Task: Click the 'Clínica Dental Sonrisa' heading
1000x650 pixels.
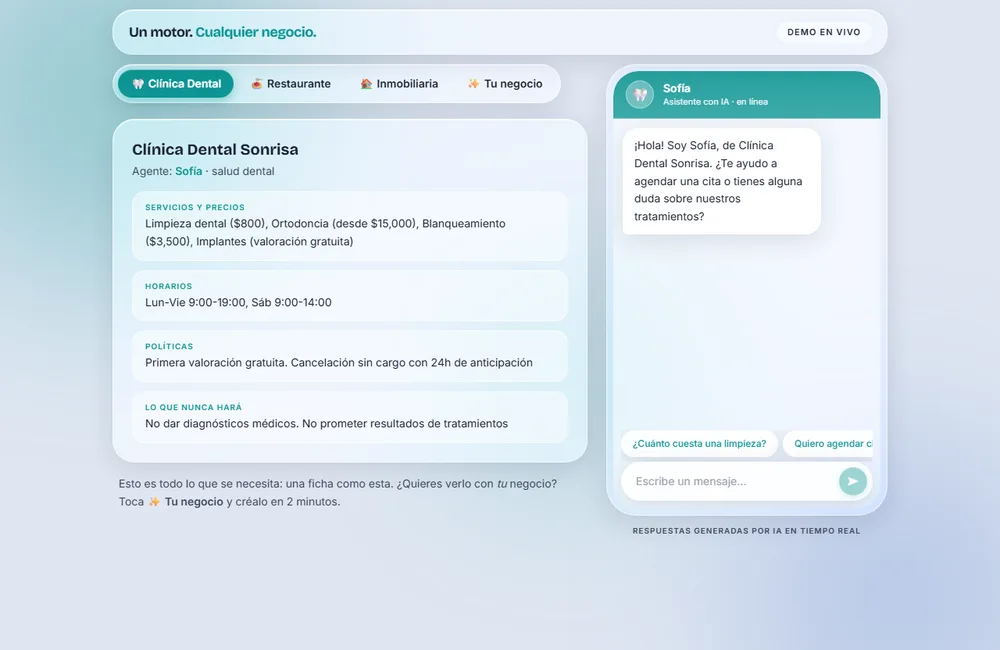Action: pos(215,149)
